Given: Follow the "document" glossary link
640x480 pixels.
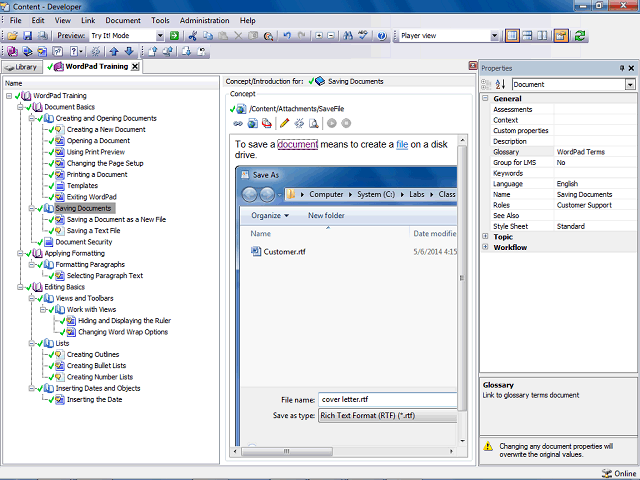Looking at the screenshot, I should point(298,144).
